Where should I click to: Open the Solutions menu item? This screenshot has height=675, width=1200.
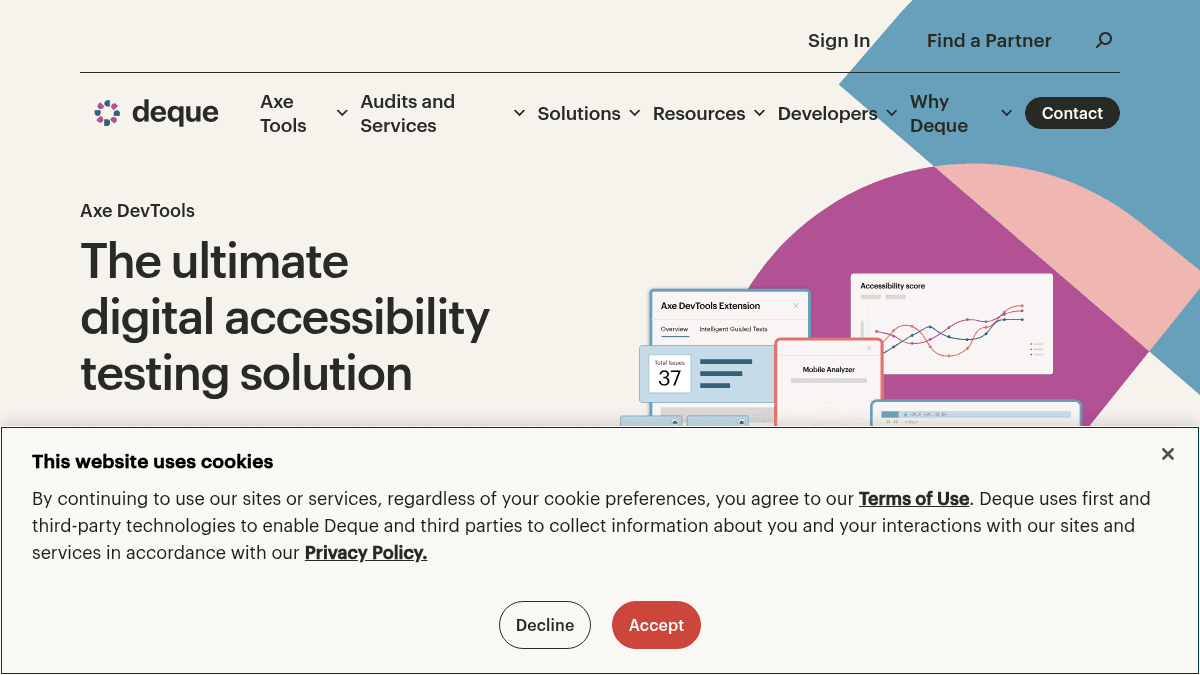coord(579,114)
